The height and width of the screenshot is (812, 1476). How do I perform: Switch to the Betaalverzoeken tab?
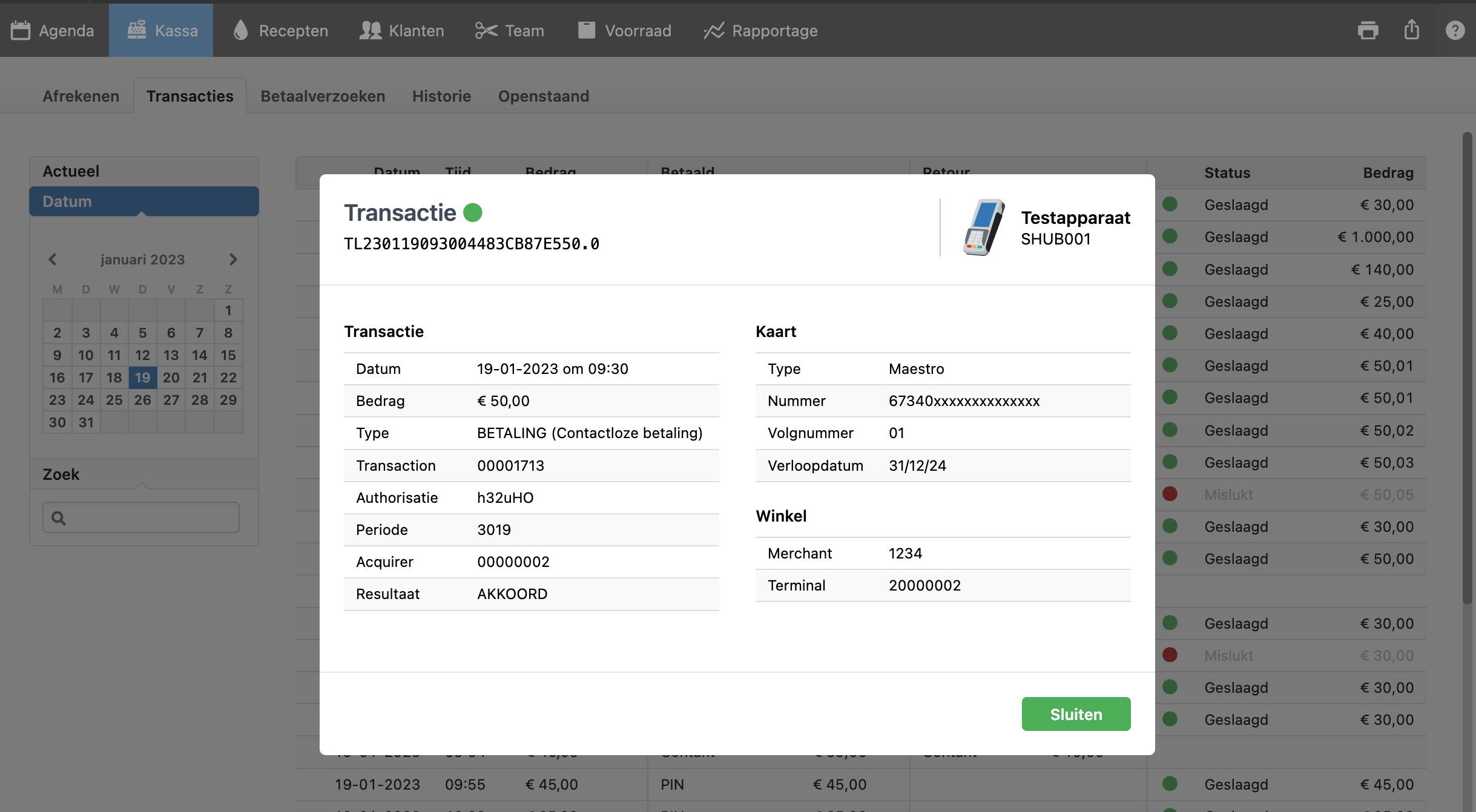323,96
